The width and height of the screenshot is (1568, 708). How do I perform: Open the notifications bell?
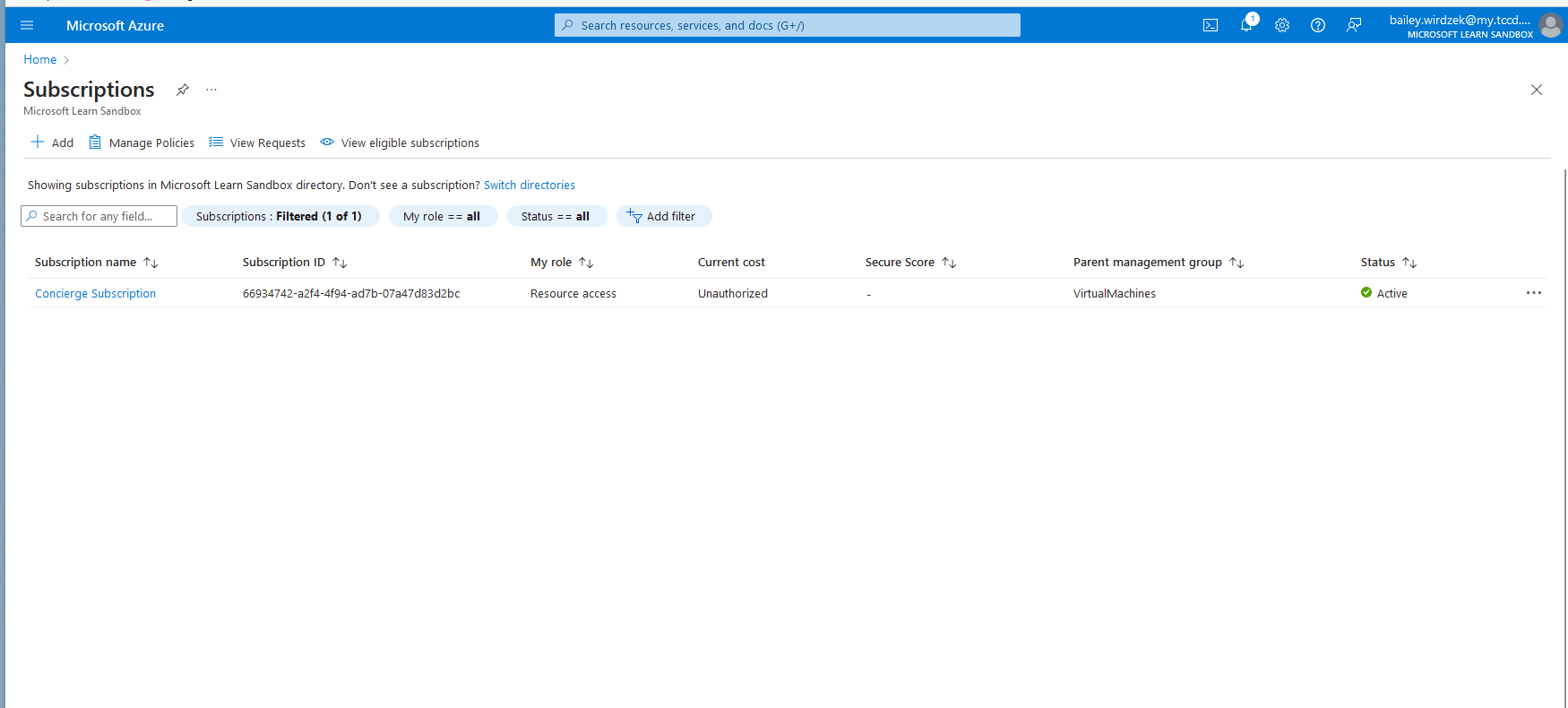click(1246, 24)
